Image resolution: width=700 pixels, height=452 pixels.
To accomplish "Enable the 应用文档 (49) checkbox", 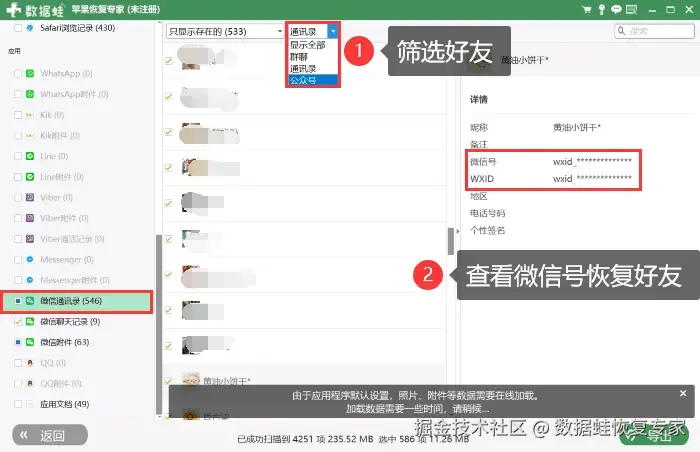I will tap(18, 404).
